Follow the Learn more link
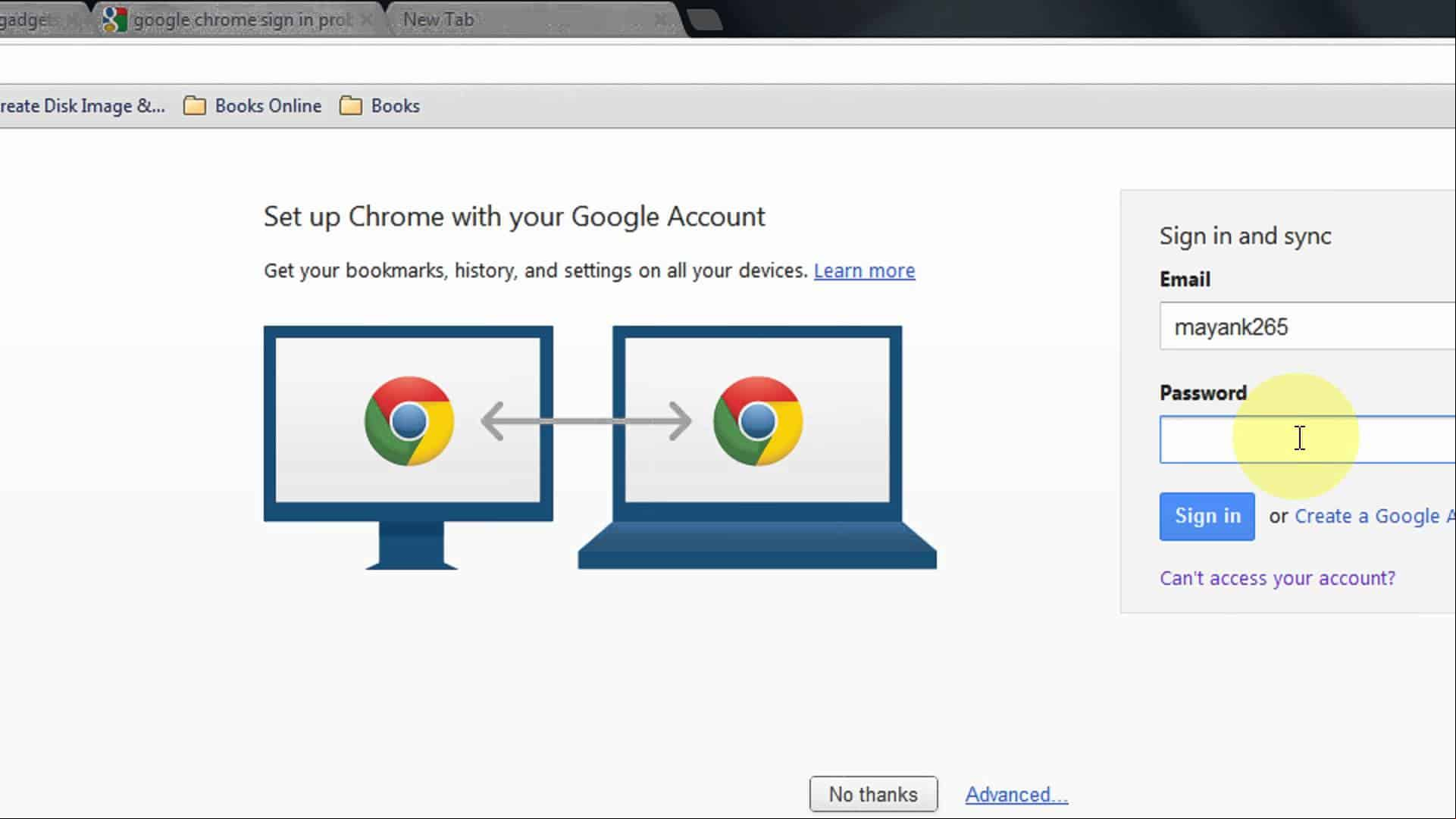 coord(864,271)
